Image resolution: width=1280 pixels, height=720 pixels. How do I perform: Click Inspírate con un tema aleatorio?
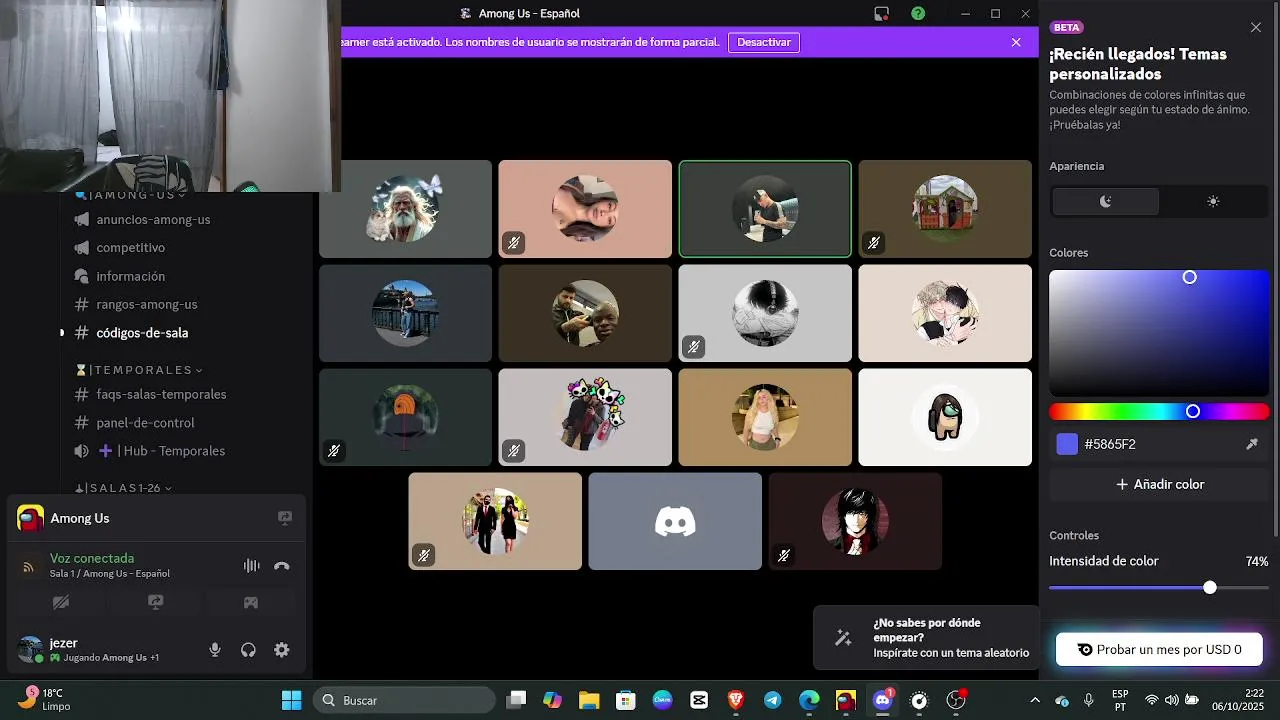[951, 653]
